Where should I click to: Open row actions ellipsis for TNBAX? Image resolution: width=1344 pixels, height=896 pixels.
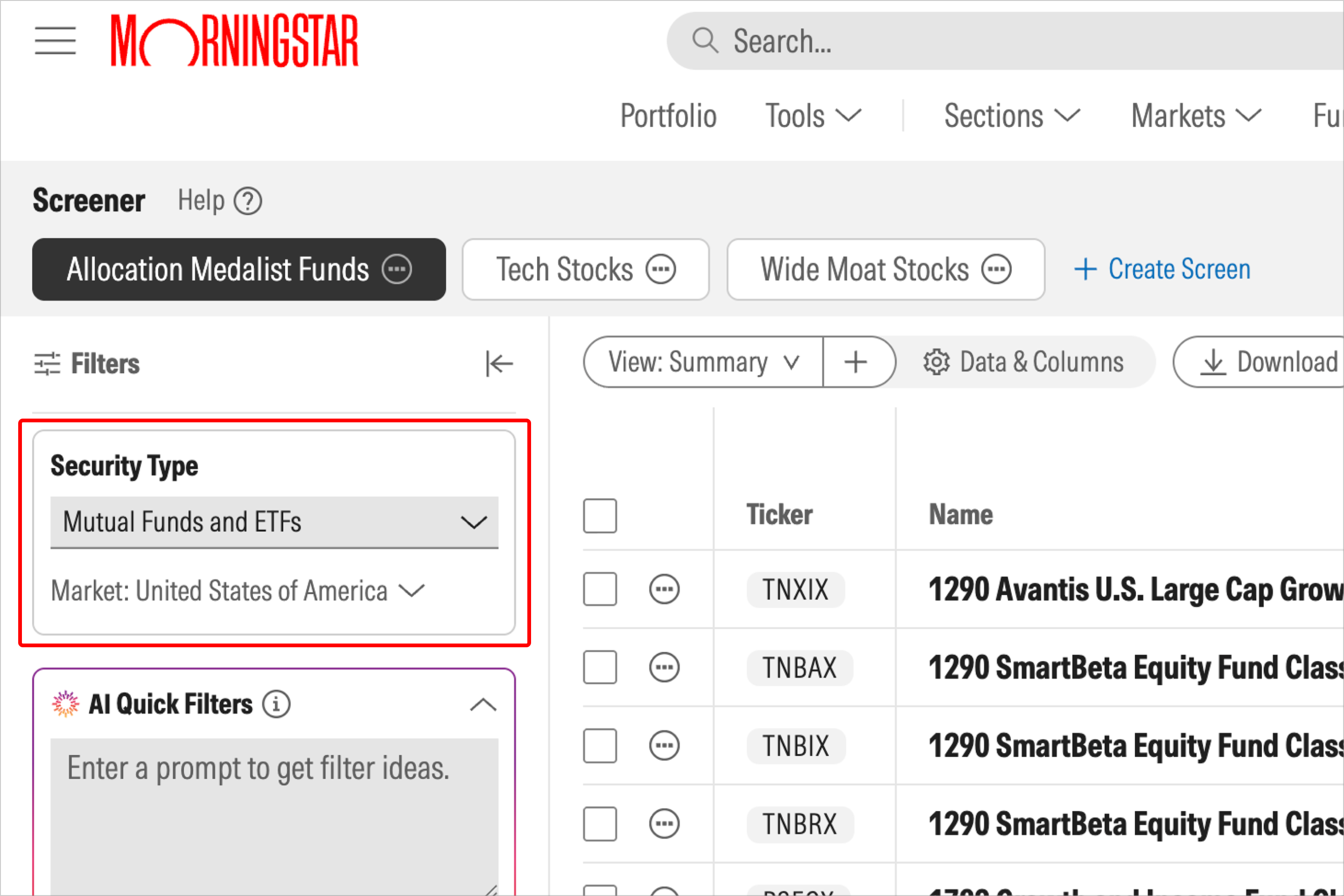click(x=664, y=667)
